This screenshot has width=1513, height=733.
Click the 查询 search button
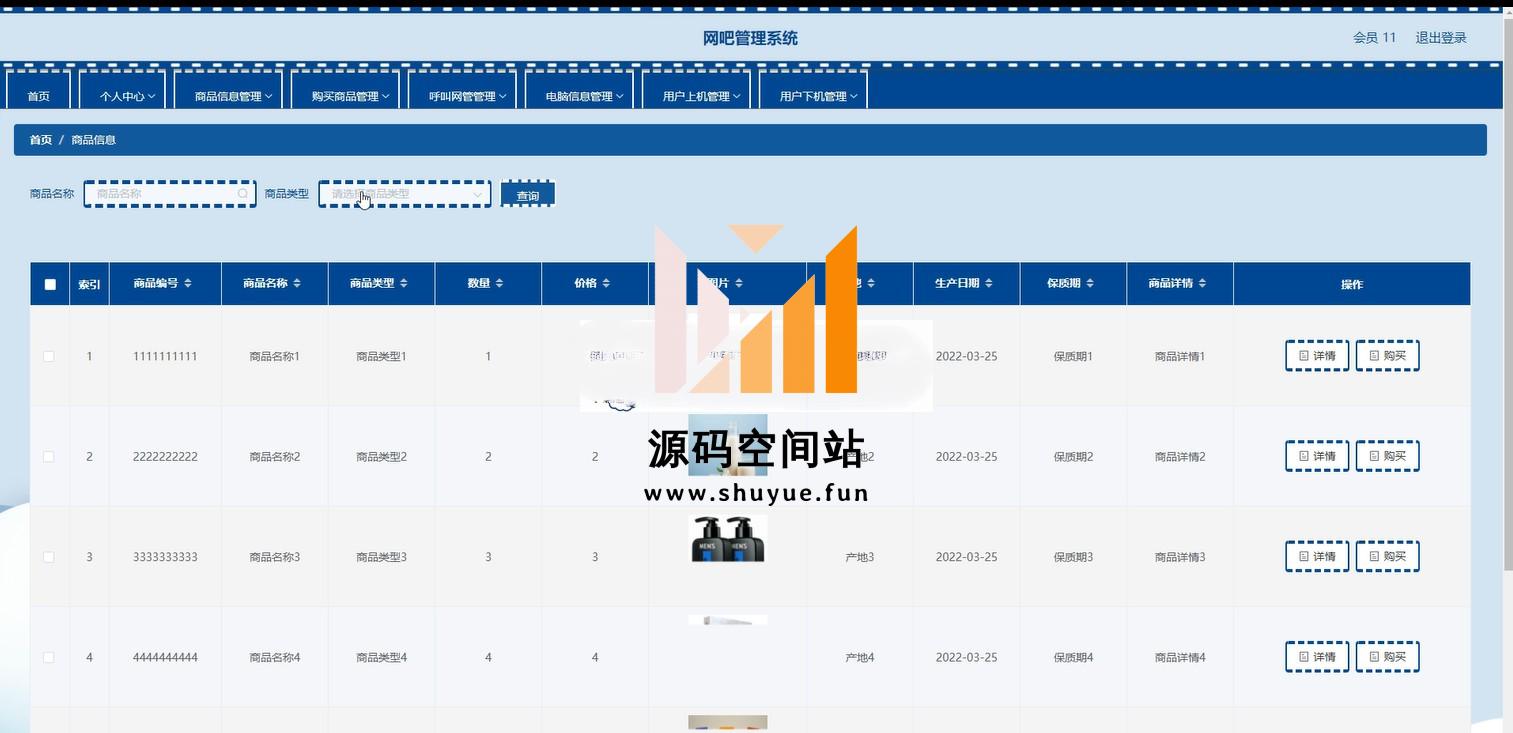coord(528,195)
